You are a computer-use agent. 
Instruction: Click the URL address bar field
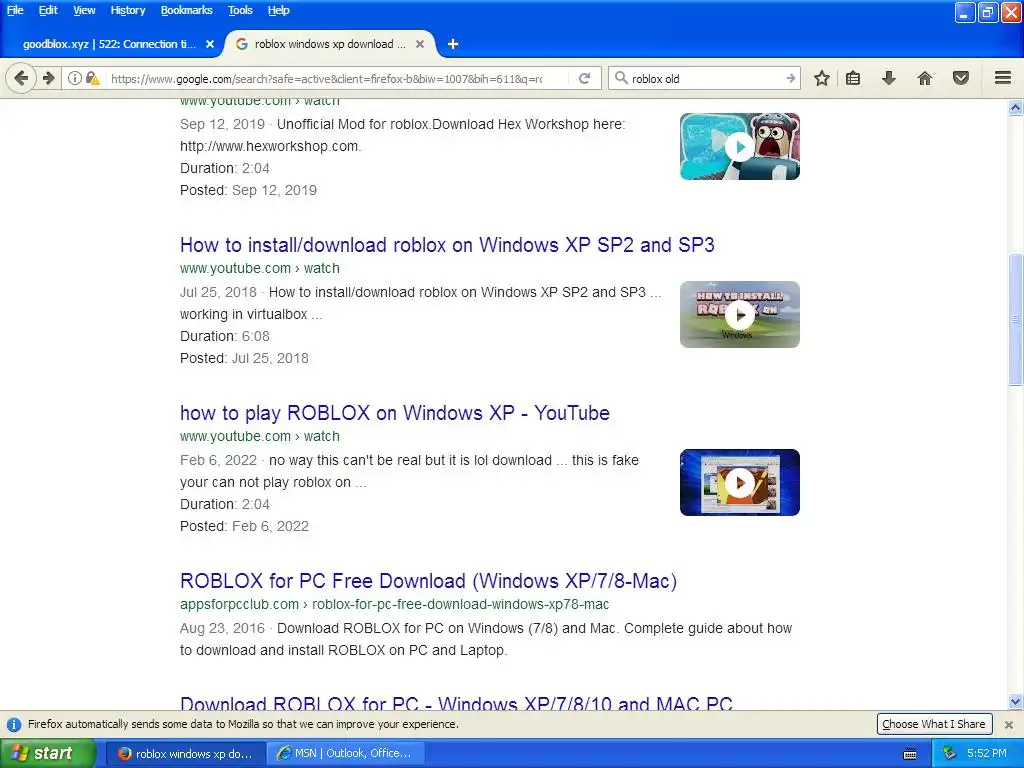[327, 78]
